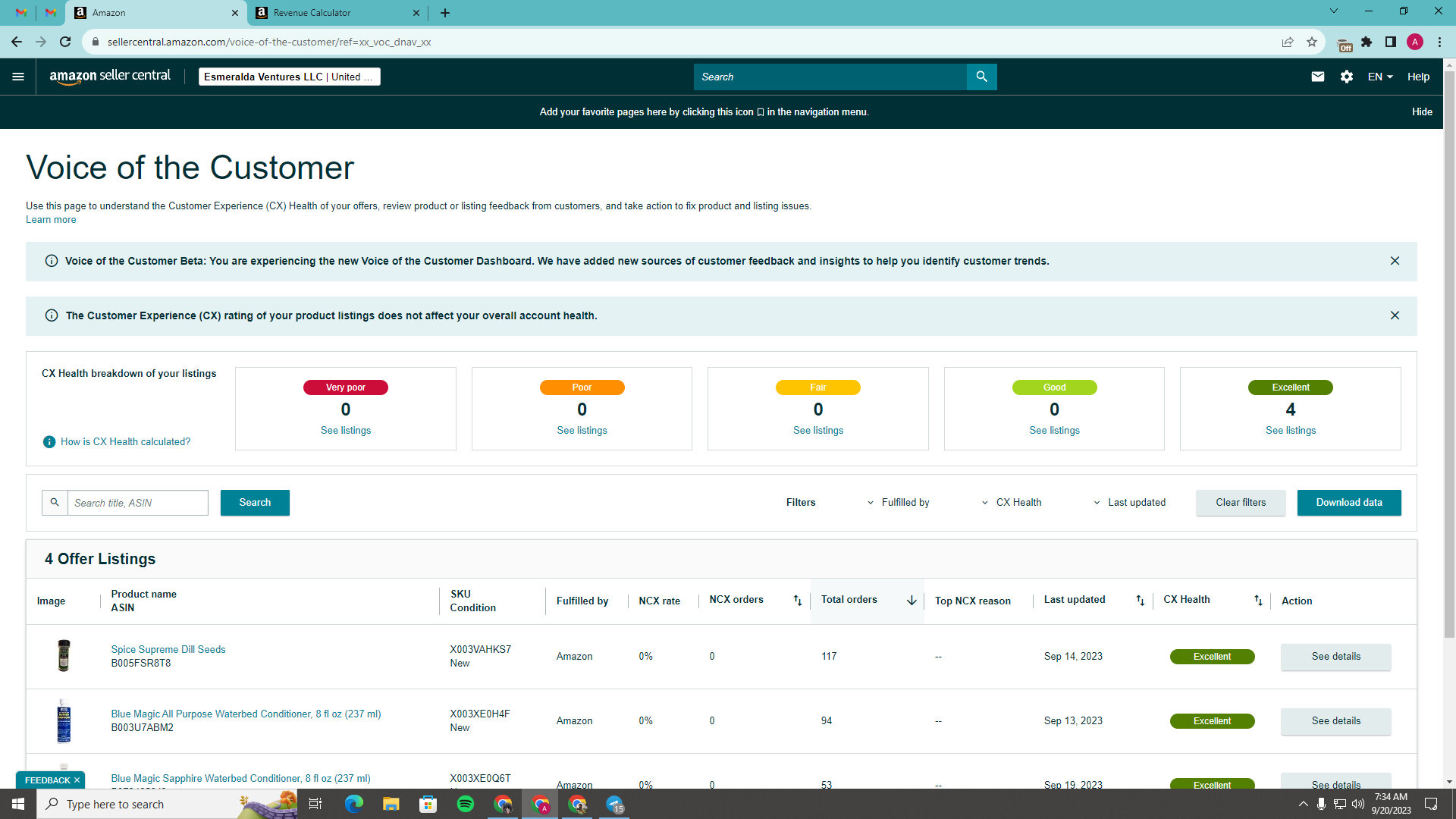Image resolution: width=1456 pixels, height=819 pixels.
Task: Switch to the Amazon browser tab
Action: [x=157, y=13]
